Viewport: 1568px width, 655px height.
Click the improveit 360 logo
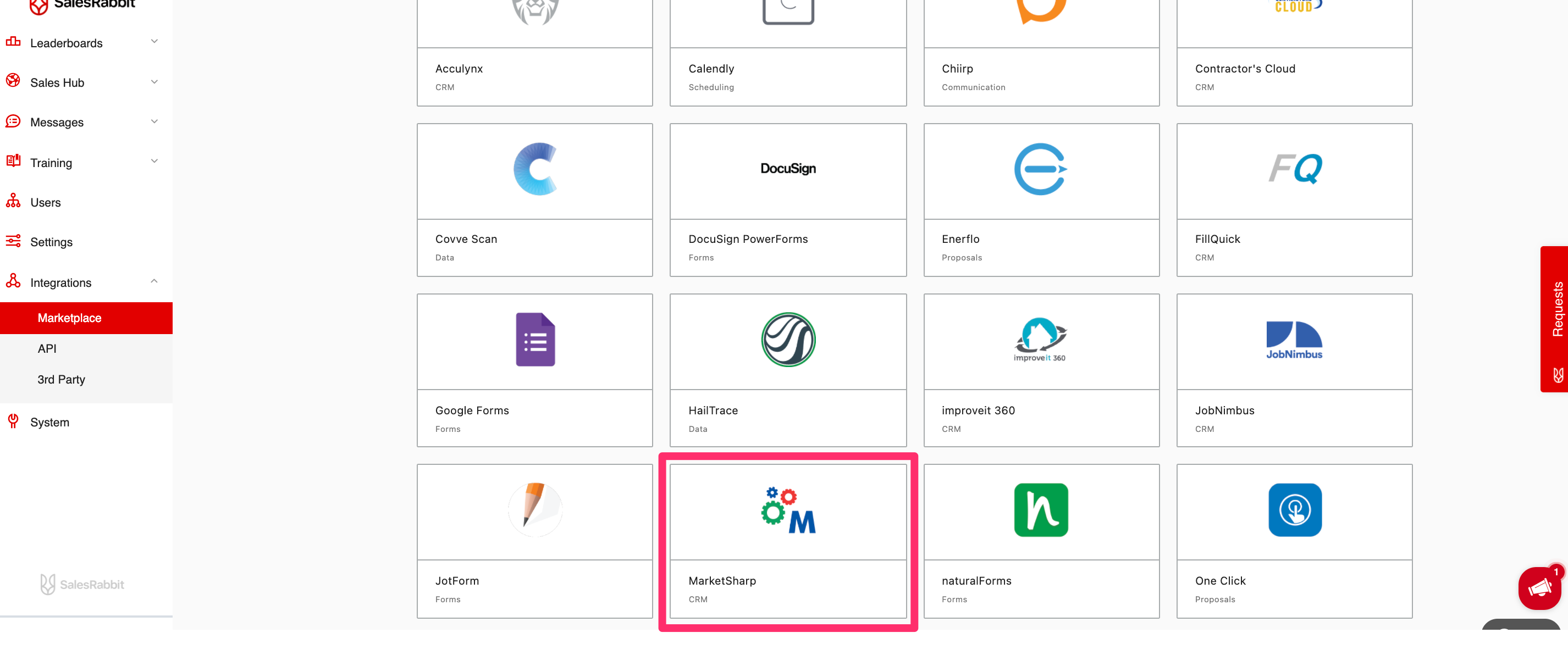click(1040, 340)
